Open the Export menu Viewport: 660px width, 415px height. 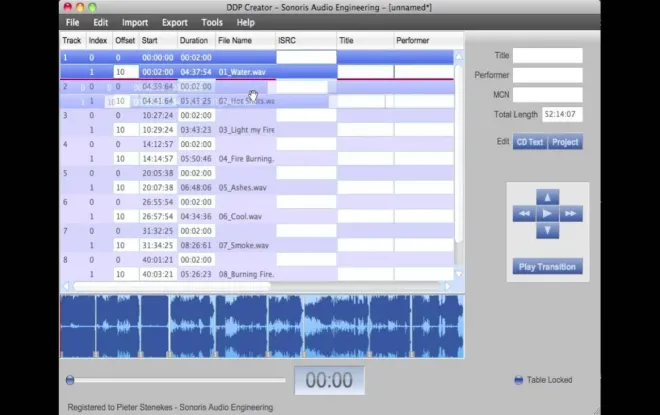[x=175, y=22]
